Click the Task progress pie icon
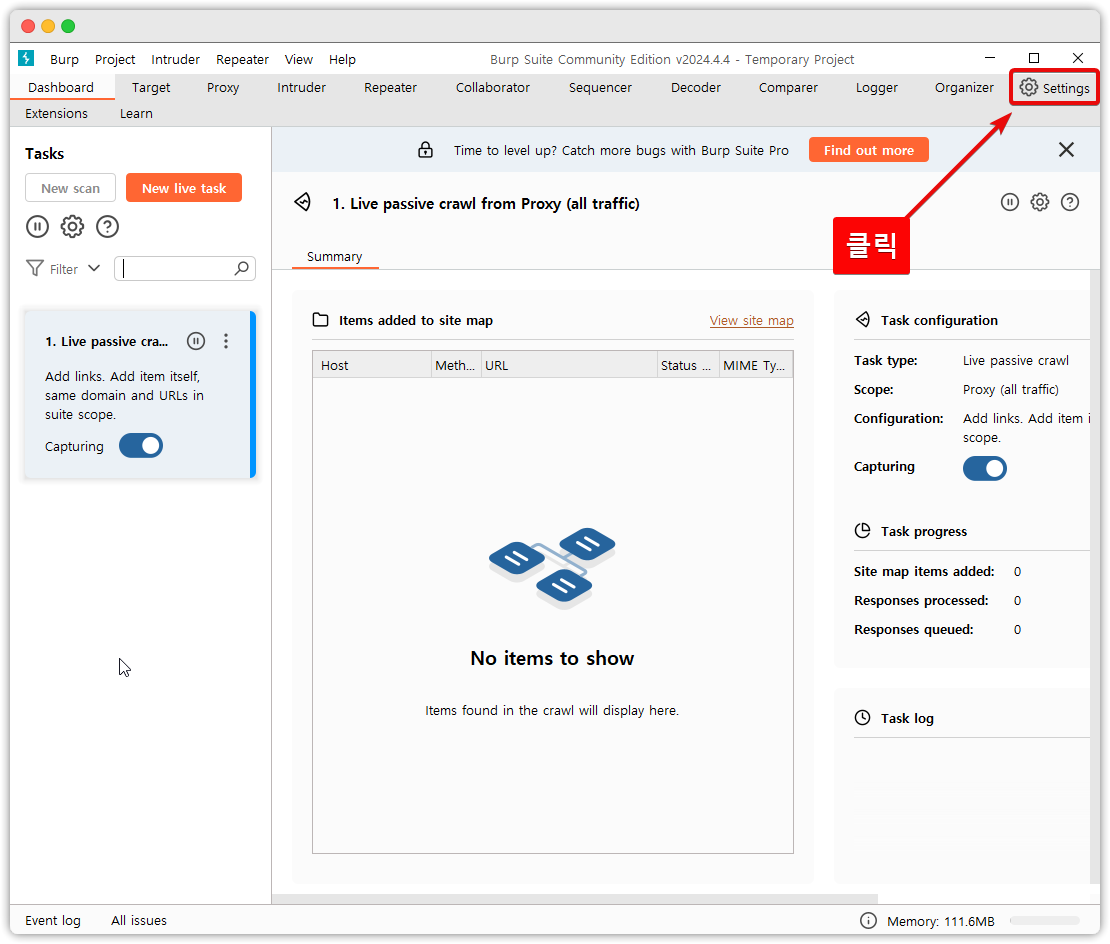This screenshot has width=1110, height=944. [x=862, y=531]
